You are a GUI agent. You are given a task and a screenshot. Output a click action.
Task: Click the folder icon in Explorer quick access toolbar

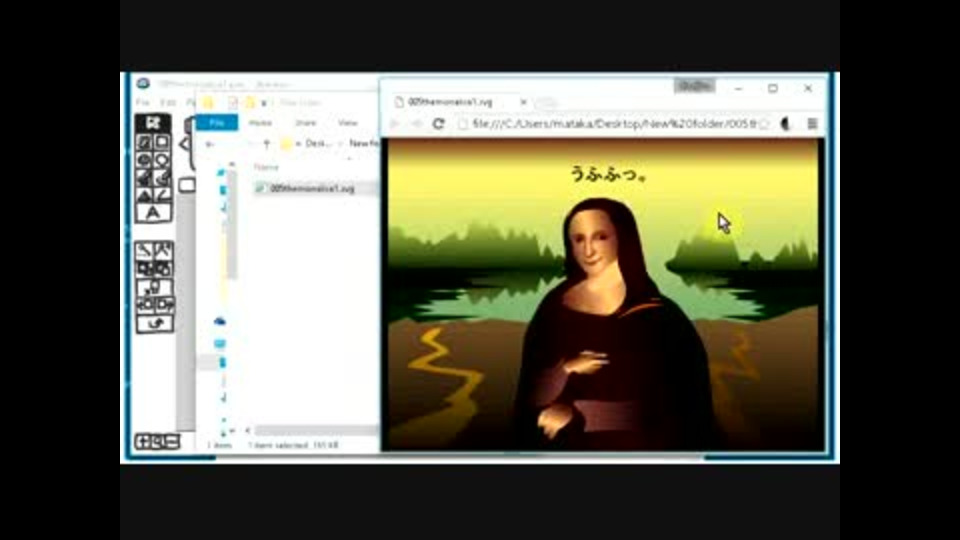208,102
